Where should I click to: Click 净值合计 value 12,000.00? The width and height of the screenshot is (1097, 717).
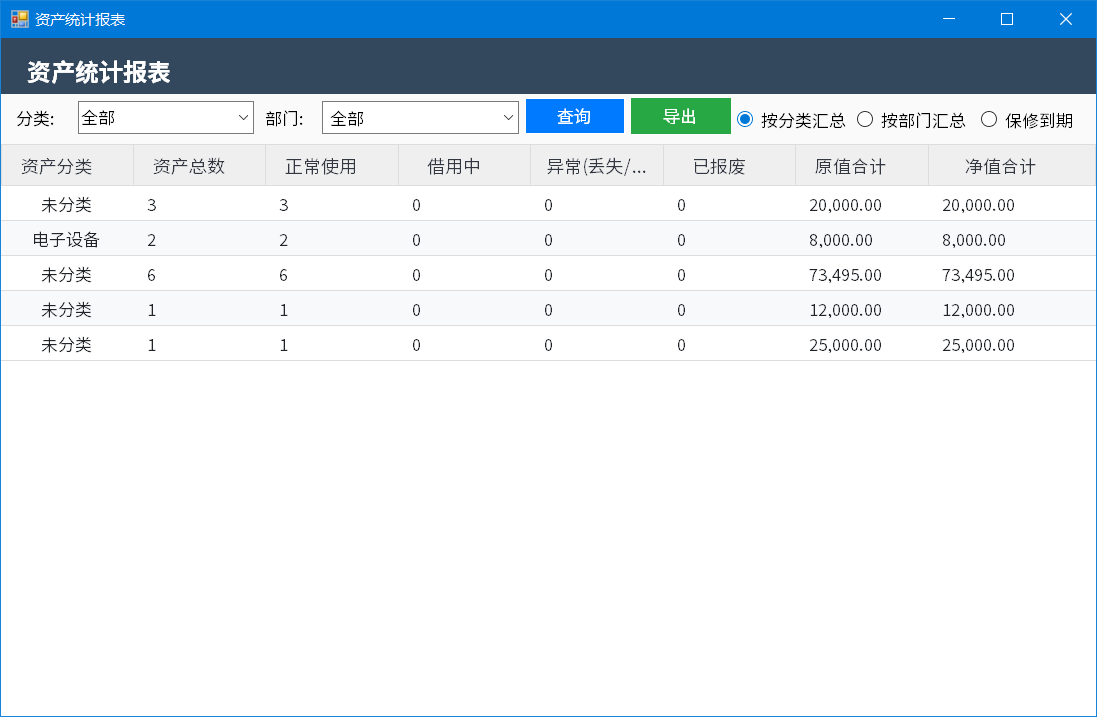(978, 310)
